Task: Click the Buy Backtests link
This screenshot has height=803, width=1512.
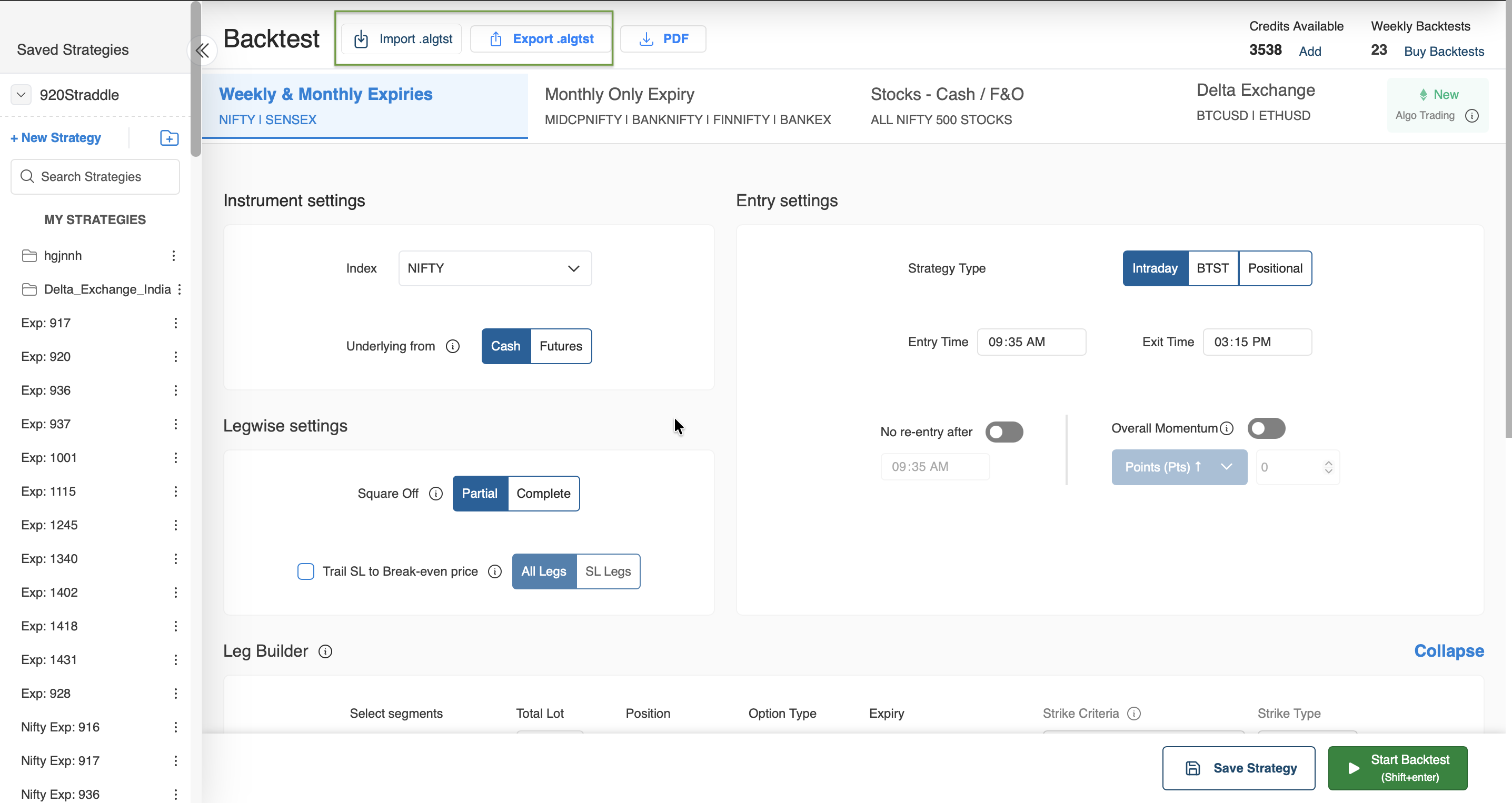Action: pos(1444,51)
